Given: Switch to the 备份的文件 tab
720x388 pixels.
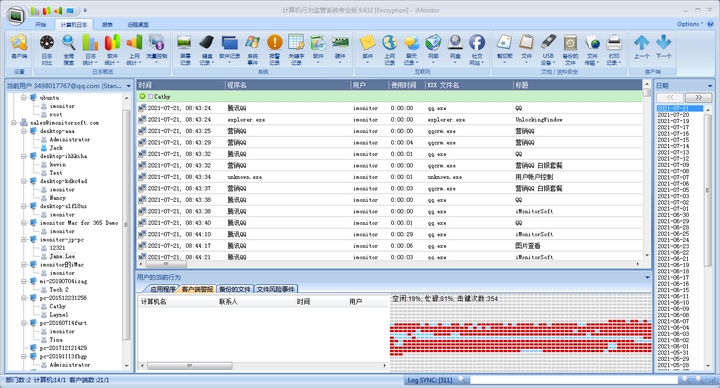Looking at the screenshot, I should [235, 289].
